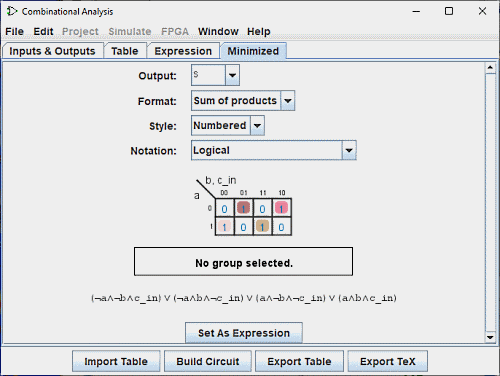The image size is (500, 376).
Task: Click the Export TeX button
Action: point(388,361)
